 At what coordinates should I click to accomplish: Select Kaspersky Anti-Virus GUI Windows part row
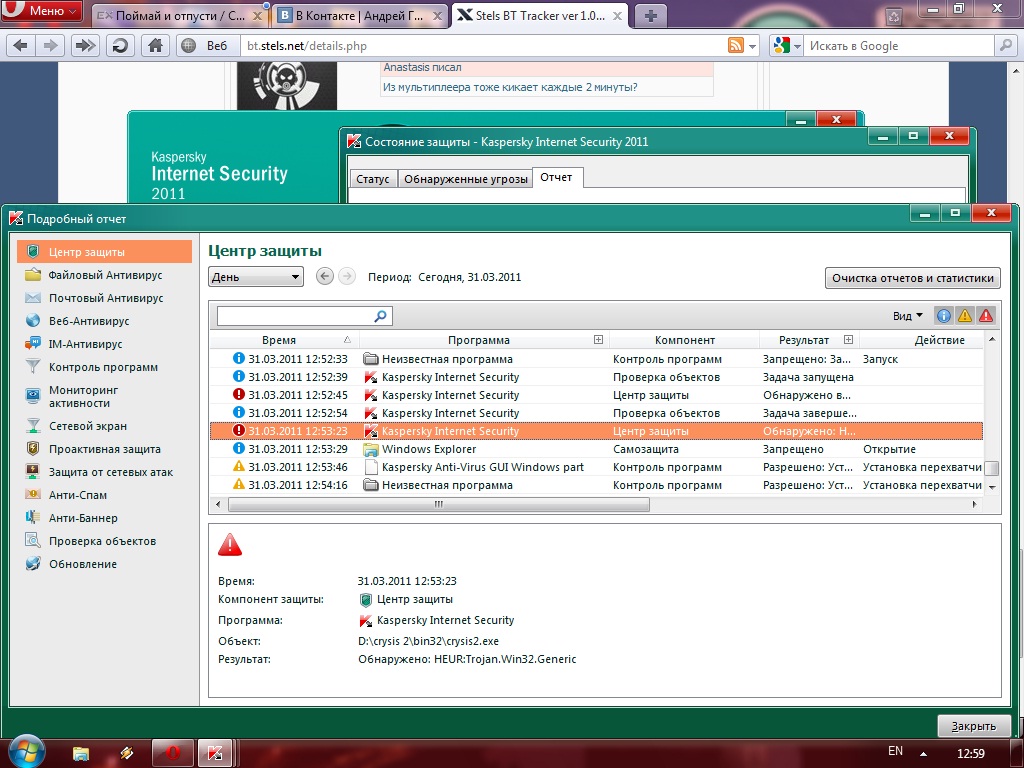pyautogui.click(x=596, y=467)
